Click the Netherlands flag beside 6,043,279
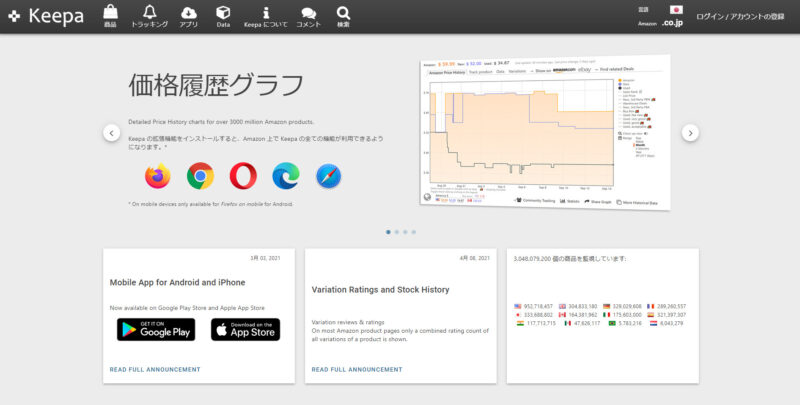The image size is (800, 405). point(654,323)
